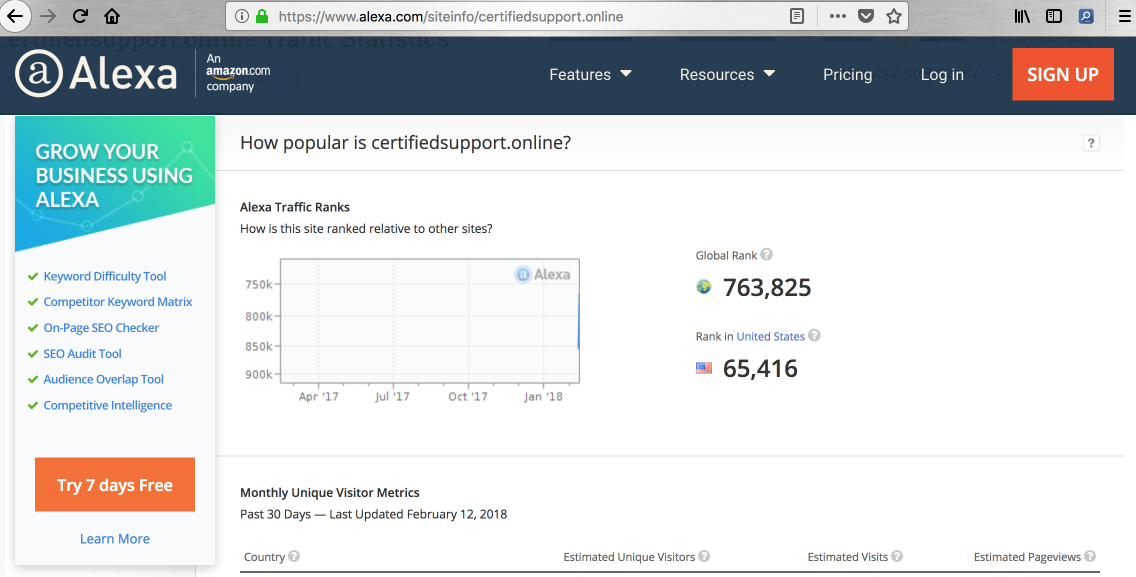Open the Pricing page

(x=847, y=74)
